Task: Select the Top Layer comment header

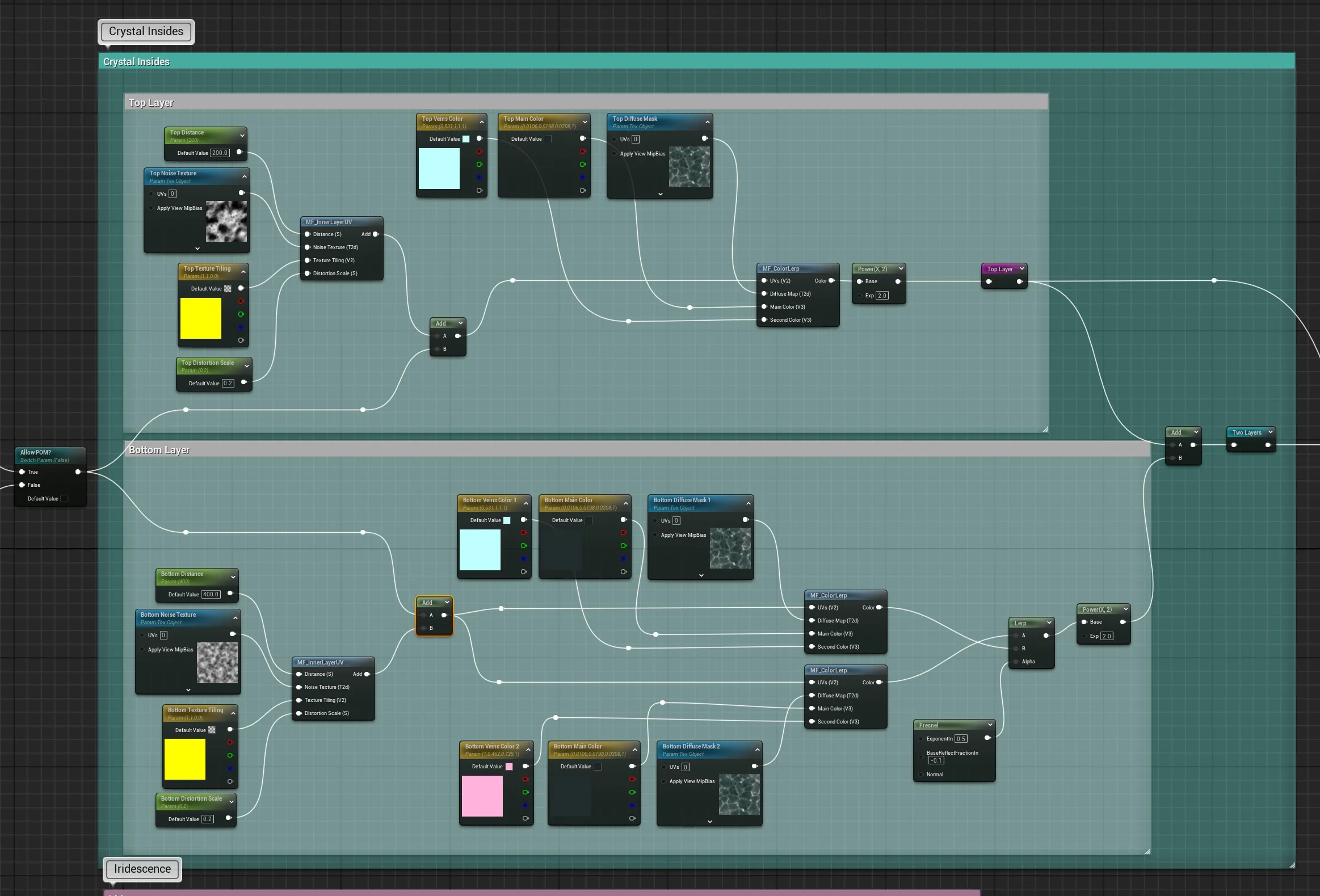Action: (x=586, y=102)
